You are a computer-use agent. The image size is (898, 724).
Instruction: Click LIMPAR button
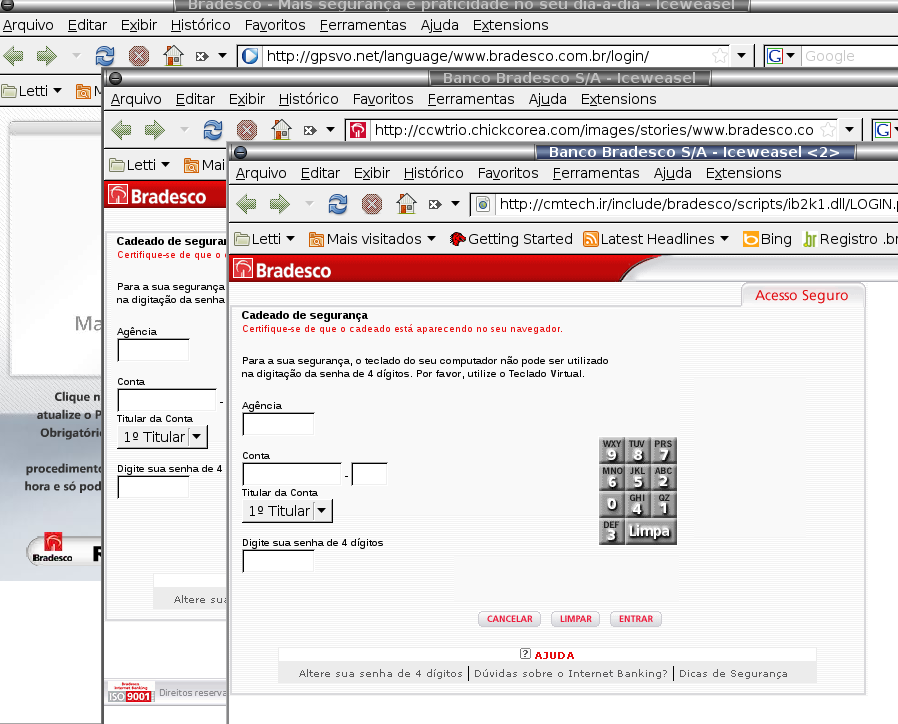pos(576,619)
